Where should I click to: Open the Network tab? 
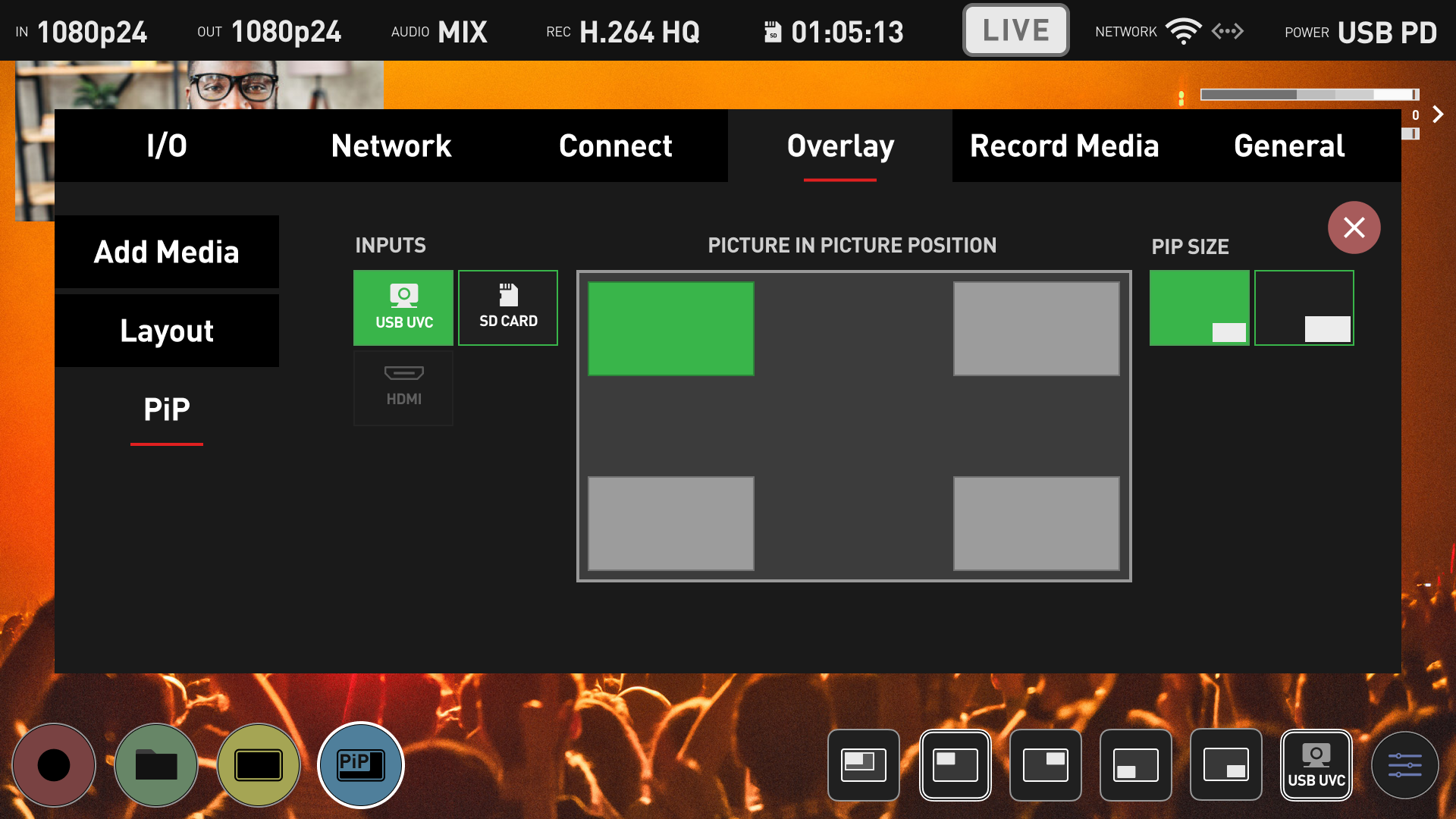pyautogui.click(x=391, y=146)
